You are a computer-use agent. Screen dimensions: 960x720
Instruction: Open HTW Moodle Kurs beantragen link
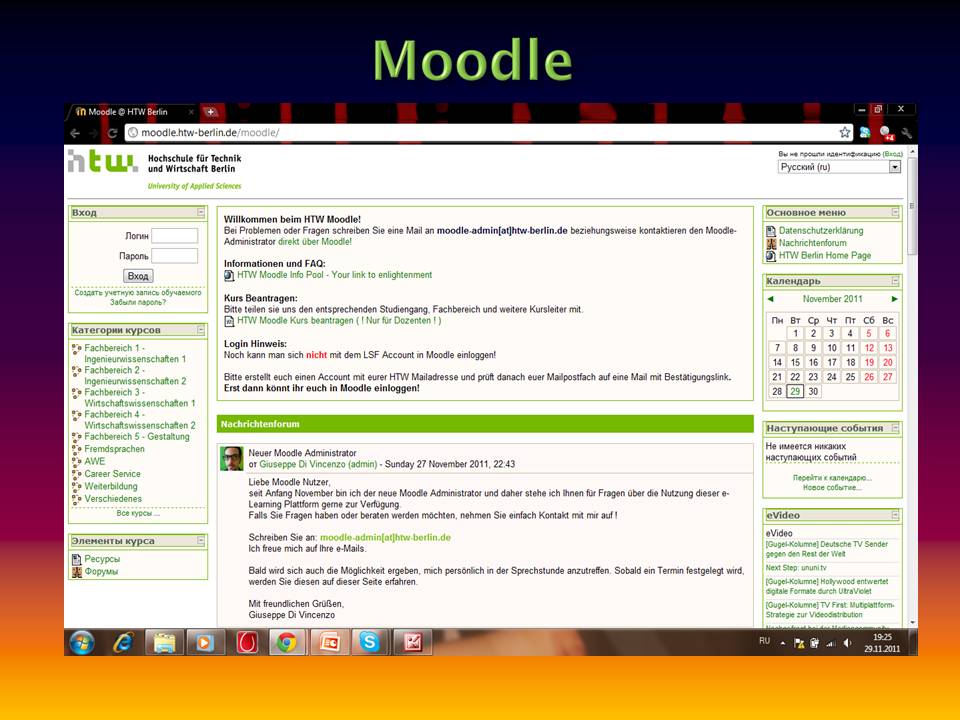(x=339, y=320)
